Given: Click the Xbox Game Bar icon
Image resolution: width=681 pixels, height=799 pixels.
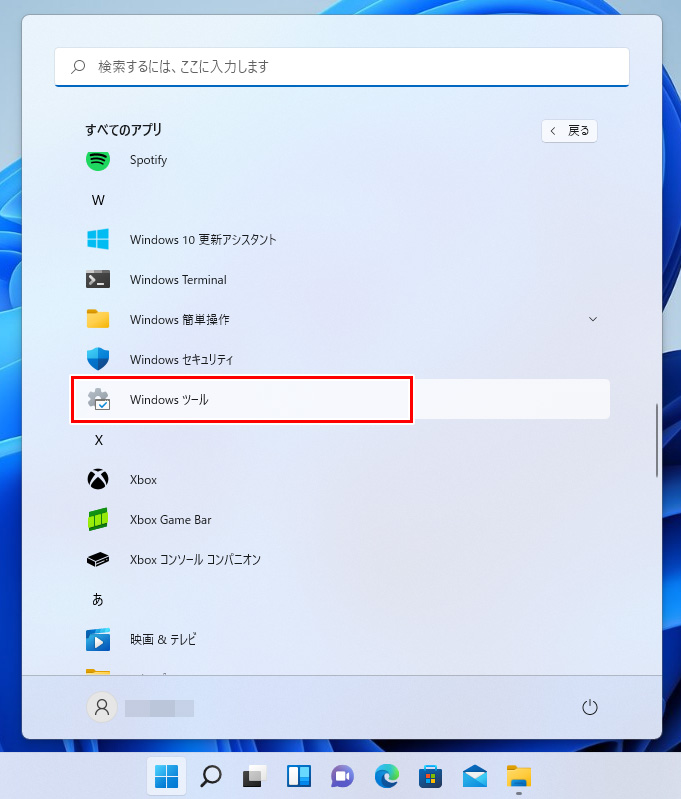Looking at the screenshot, I should 98,519.
